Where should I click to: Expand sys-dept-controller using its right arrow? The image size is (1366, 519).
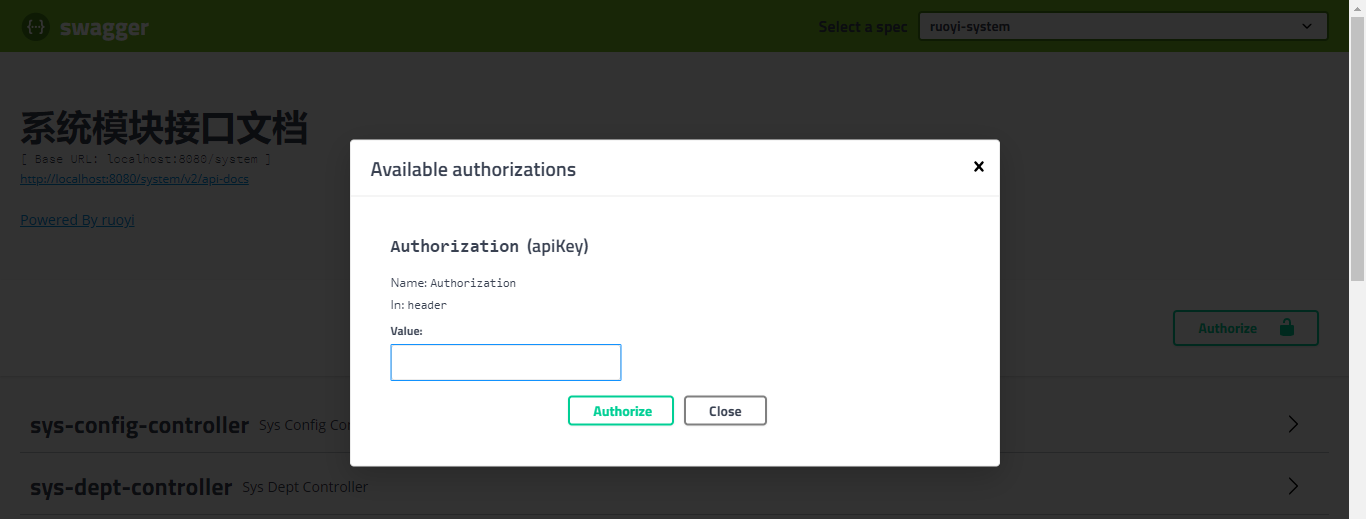point(1293,486)
